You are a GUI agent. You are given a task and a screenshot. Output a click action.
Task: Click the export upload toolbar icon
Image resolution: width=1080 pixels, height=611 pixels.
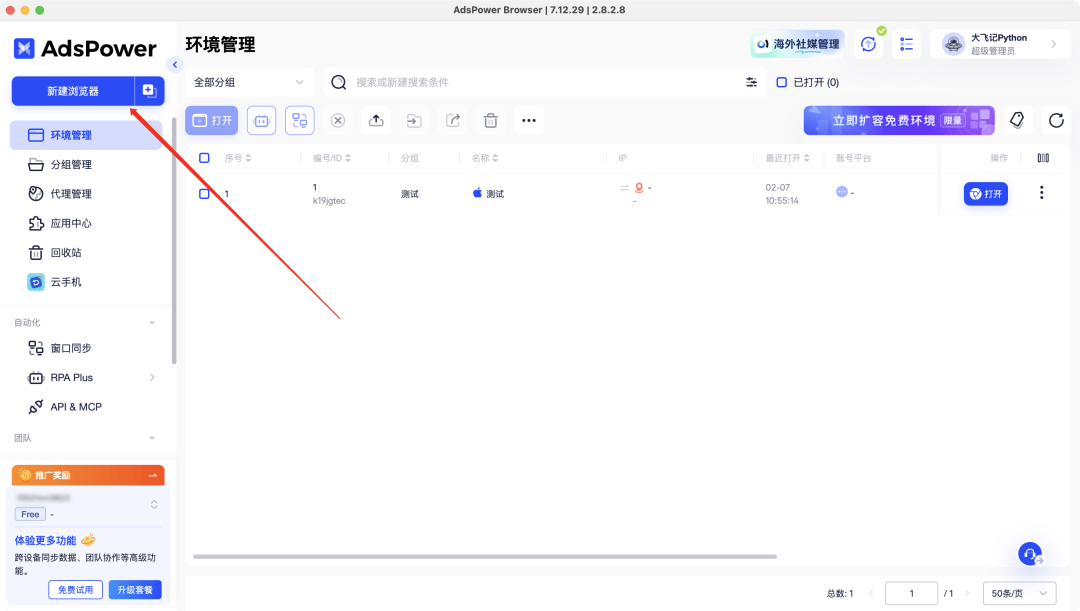click(x=376, y=121)
